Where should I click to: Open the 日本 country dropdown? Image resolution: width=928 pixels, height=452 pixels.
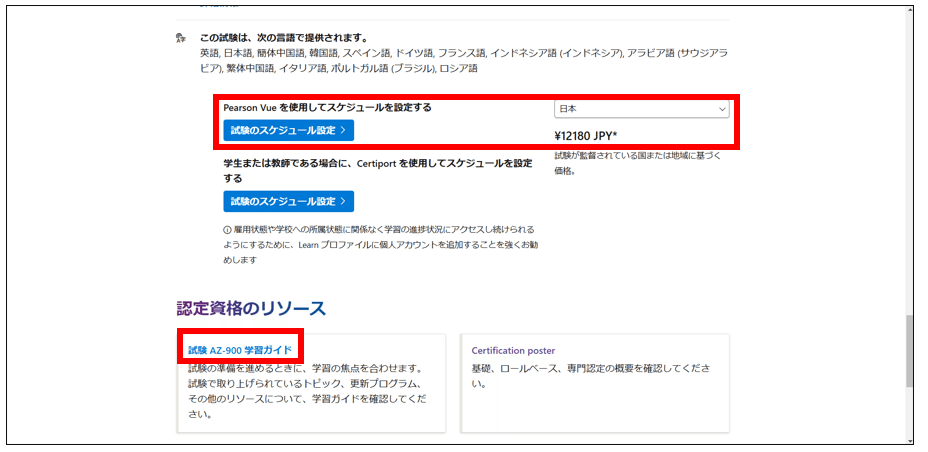[642, 109]
